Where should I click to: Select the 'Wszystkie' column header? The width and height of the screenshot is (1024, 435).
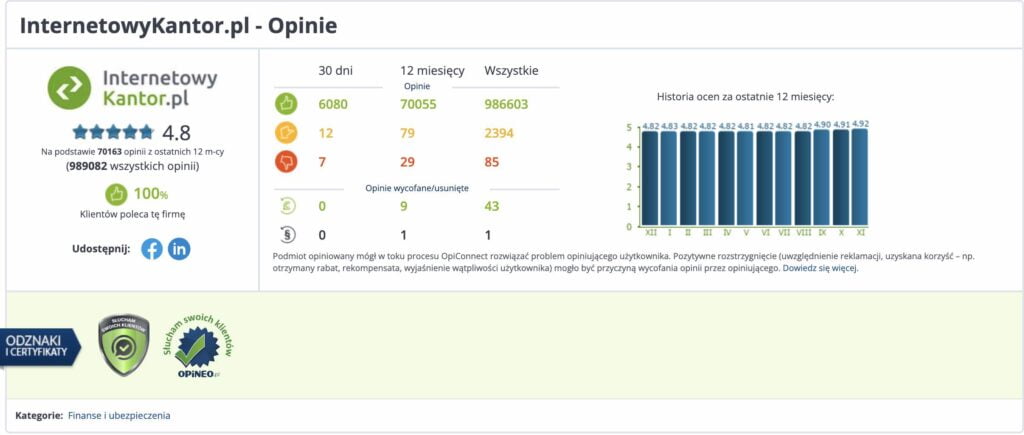point(511,71)
